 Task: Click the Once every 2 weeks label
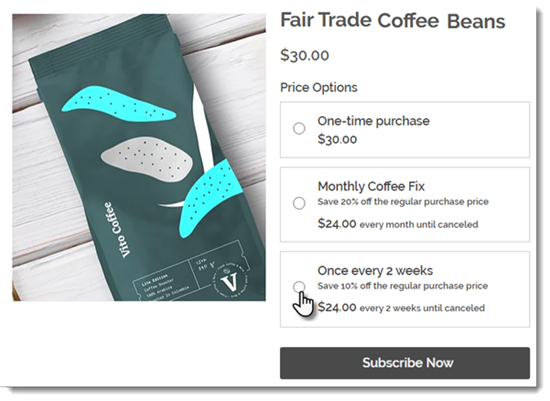(x=375, y=270)
